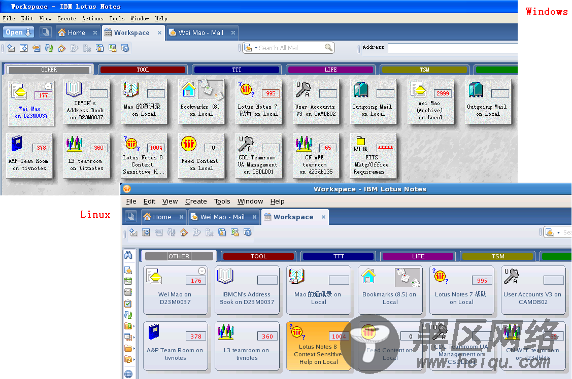Open User Accounts V3 on CAMDB02 tile, Linux
Viewport: 572px width, 379px height.
click(x=533, y=290)
